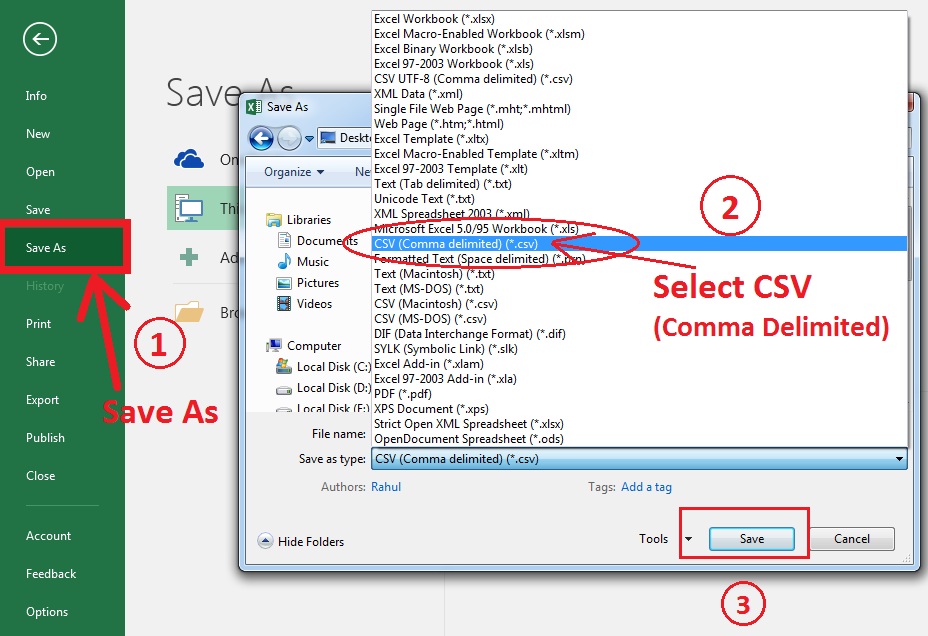This screenshot has width=928, height=636.
Task: Select Open in backstage menu
Action: pyautogui.click(x=40, y=172)
